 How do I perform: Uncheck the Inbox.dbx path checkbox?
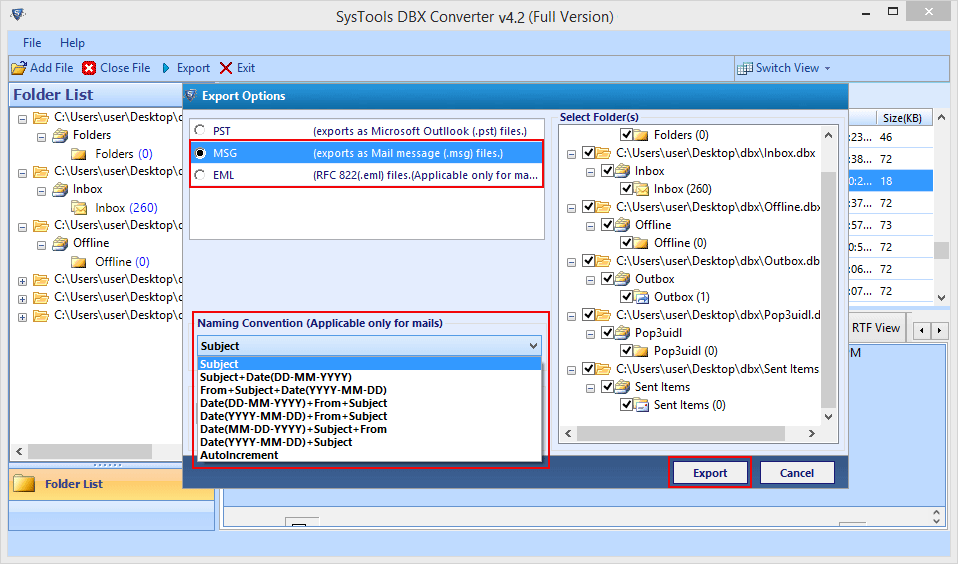588,153
